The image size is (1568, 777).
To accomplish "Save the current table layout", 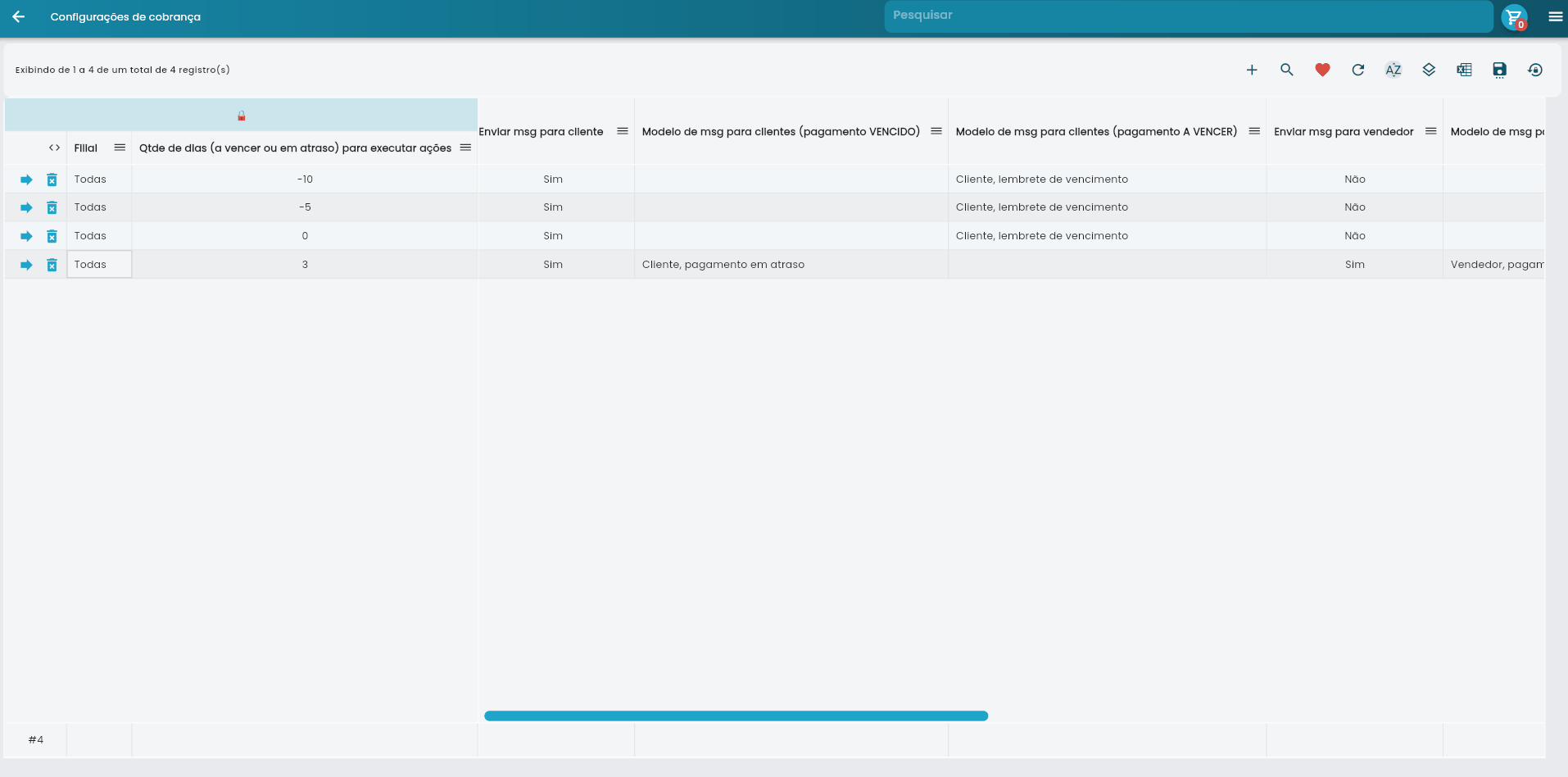I will point(1499,70).
